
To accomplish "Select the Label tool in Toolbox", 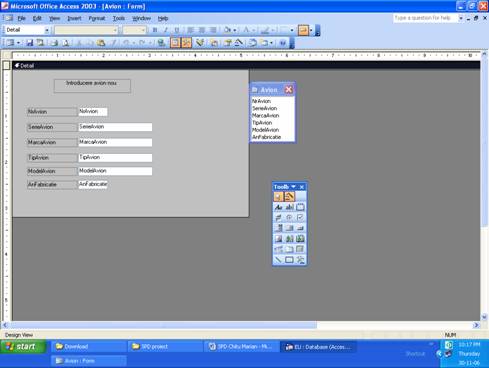I will [x=278, y=207].
